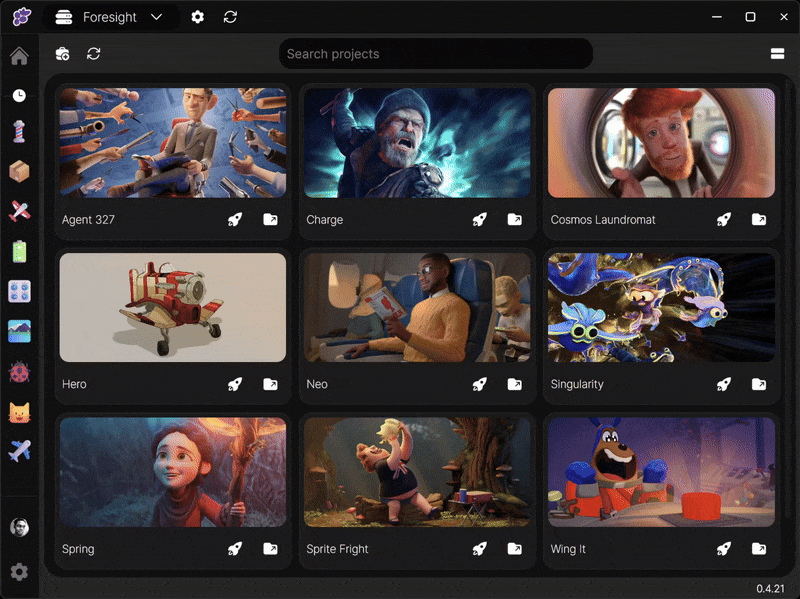Expand the Foresight server dropdown
Image resolution: width=800 pixels, height=599 pixels.
coord(112,17)
